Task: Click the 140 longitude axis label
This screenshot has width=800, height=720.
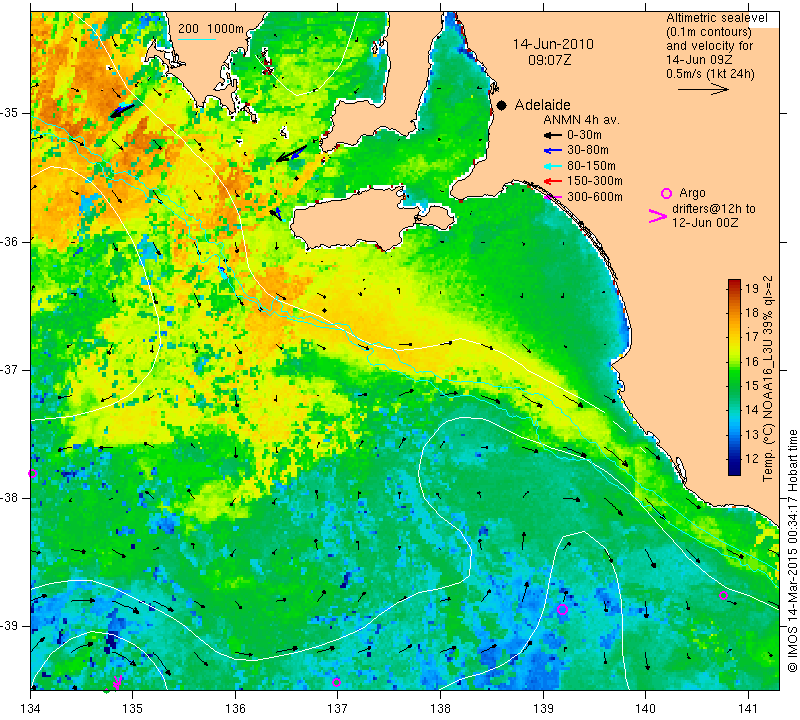Action: point(645,708)
